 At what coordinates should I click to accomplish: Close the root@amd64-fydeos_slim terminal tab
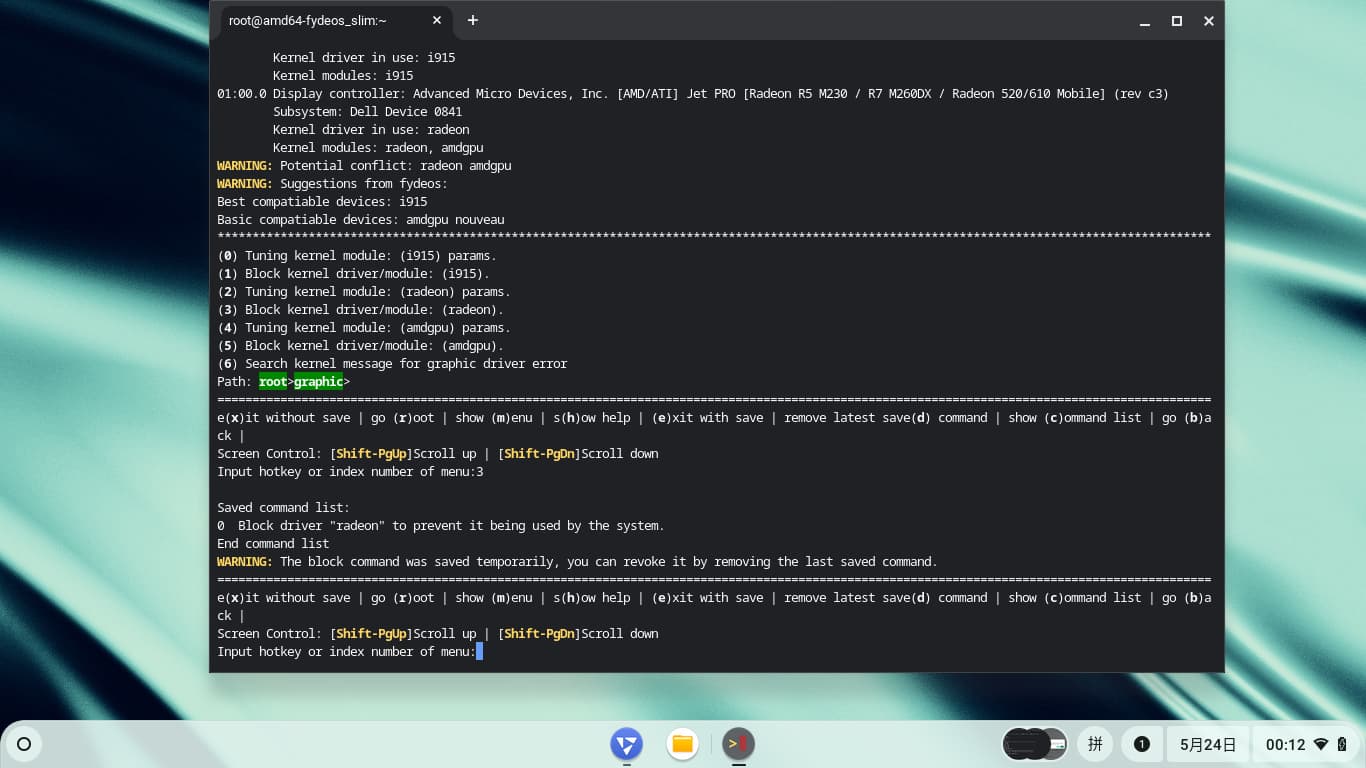[437, 20]
